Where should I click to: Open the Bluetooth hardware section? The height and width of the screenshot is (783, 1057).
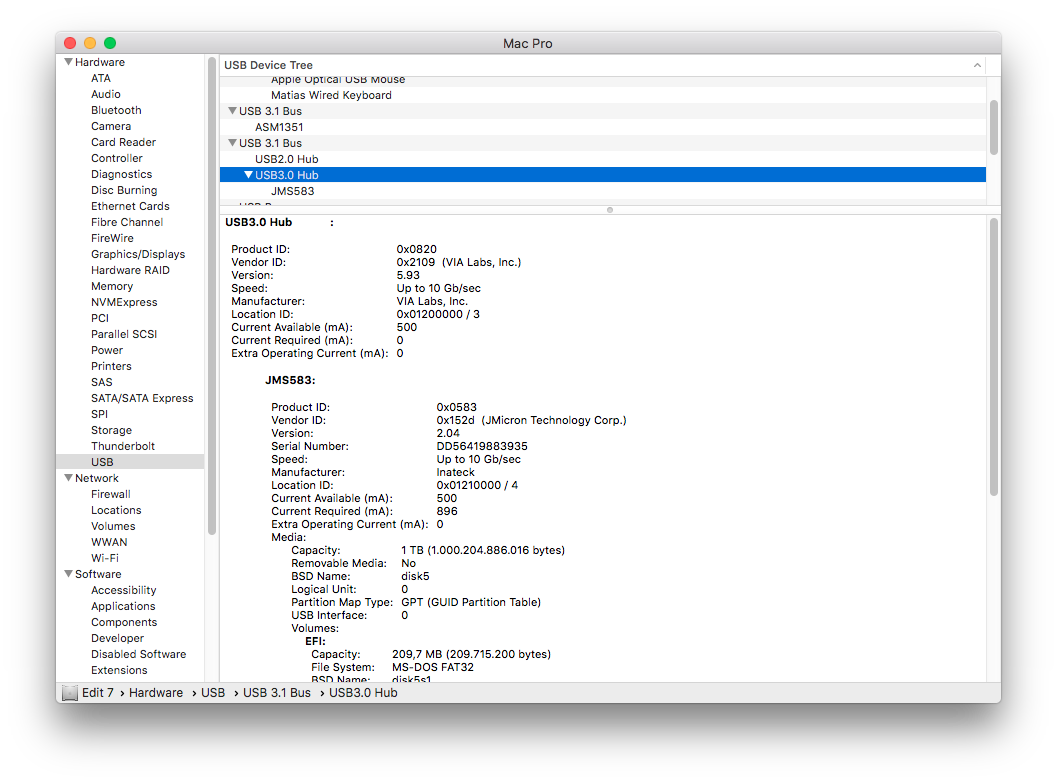(x=116, y=111)
